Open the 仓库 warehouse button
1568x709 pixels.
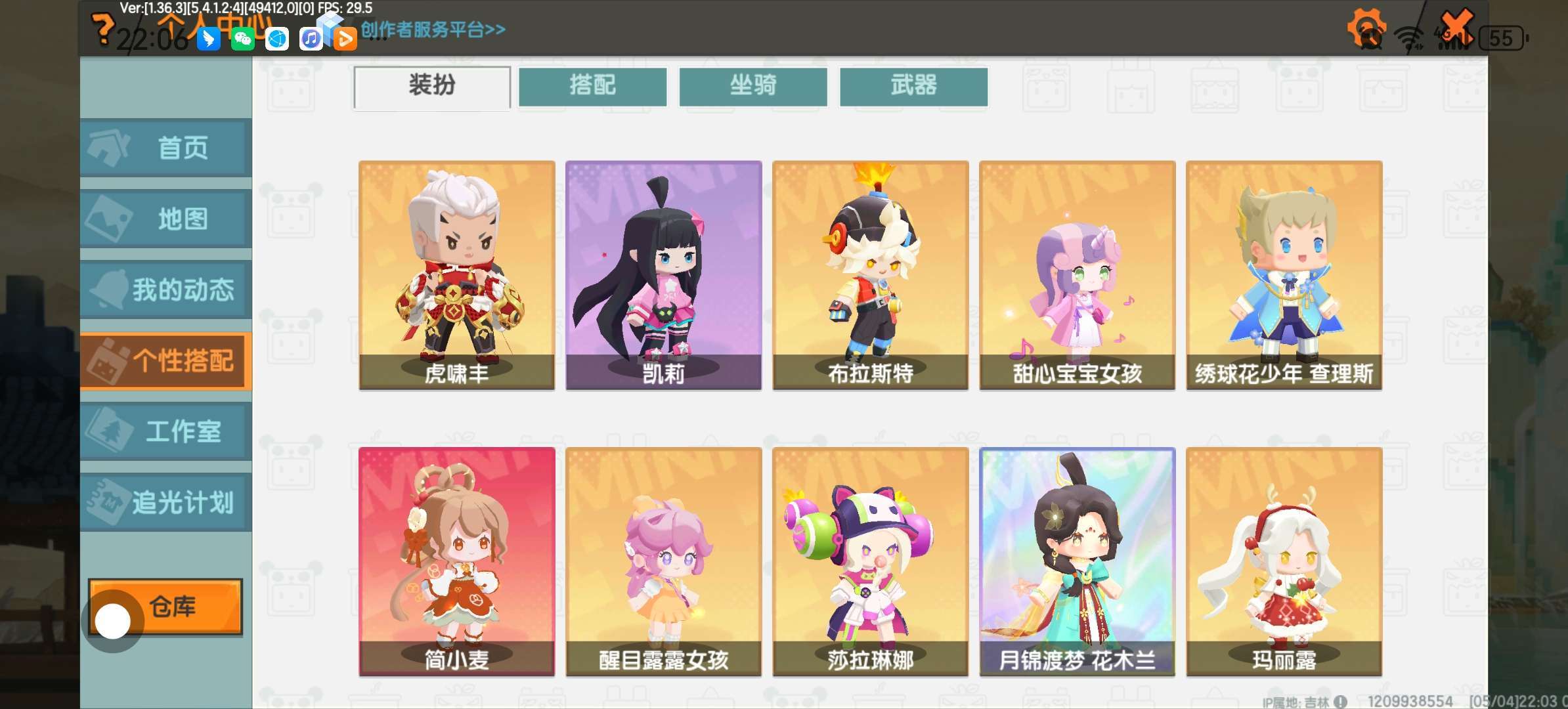tap(165, 607)
